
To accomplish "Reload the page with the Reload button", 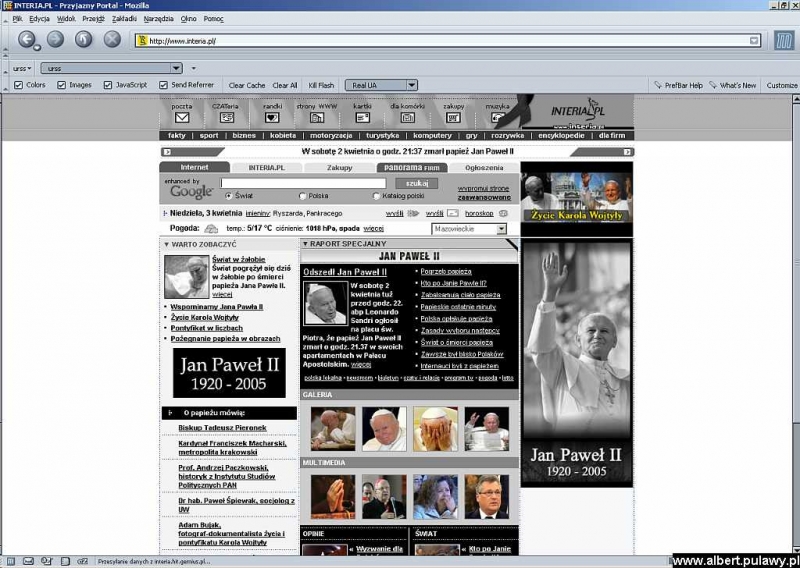I will pyautogui.click(x=84, y=39).
